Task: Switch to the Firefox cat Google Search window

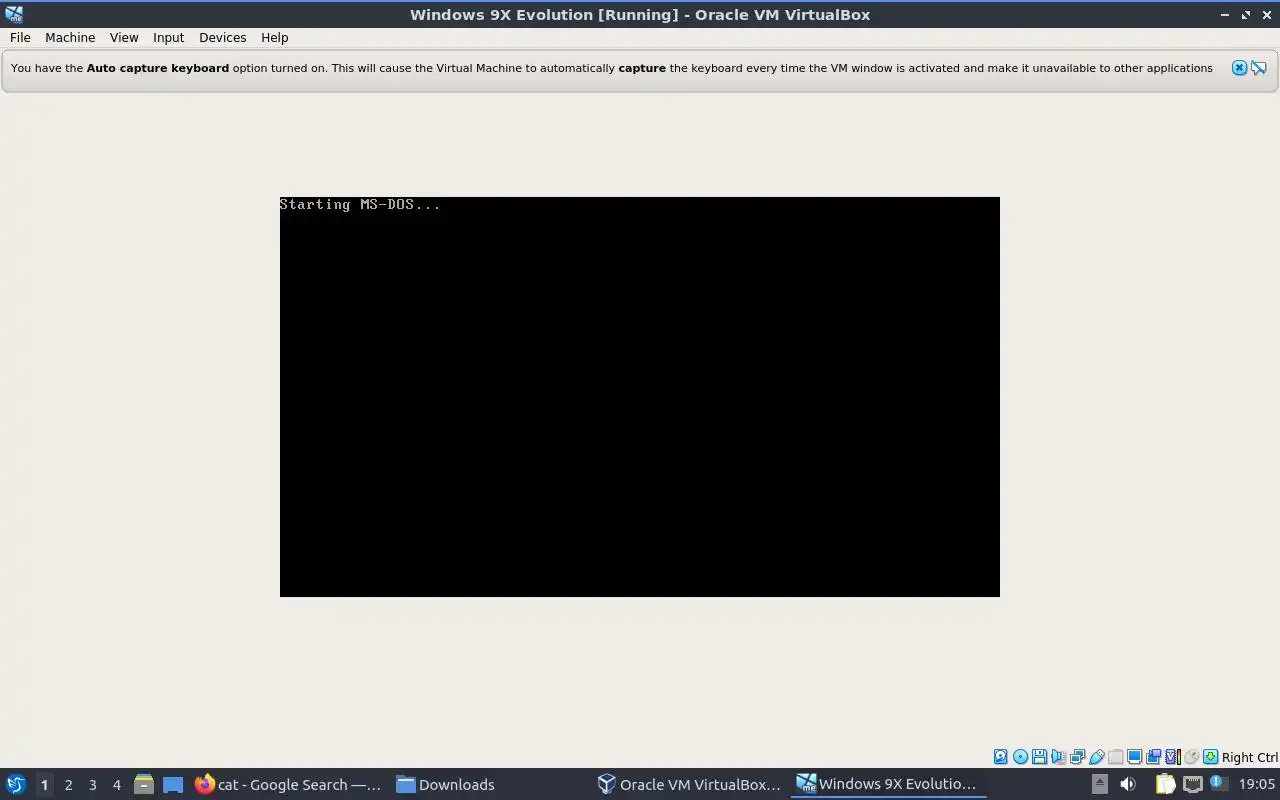Action: 288,784
